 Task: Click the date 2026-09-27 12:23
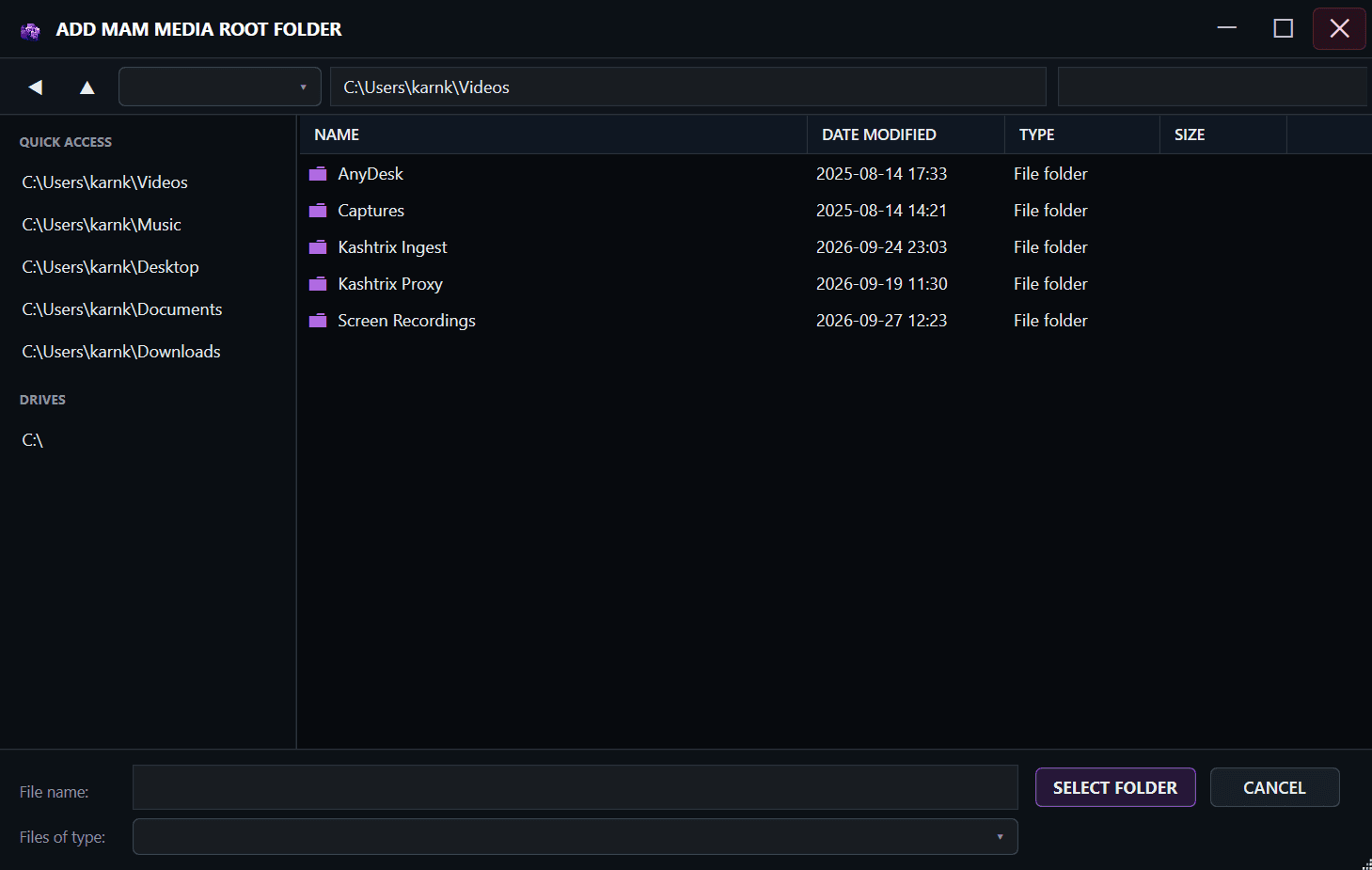pos(882,321)
